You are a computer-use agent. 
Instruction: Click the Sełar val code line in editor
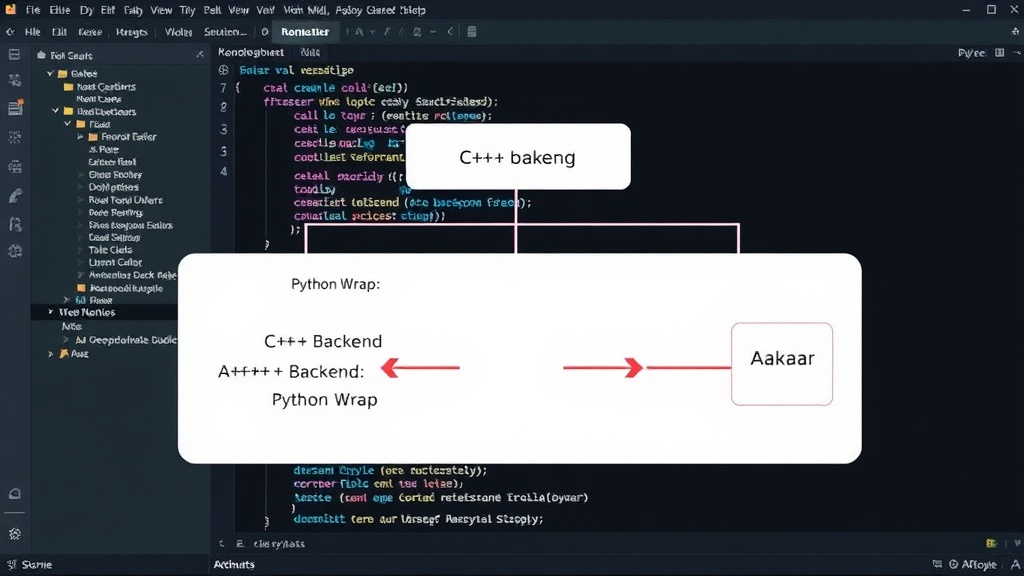(296, 71)
